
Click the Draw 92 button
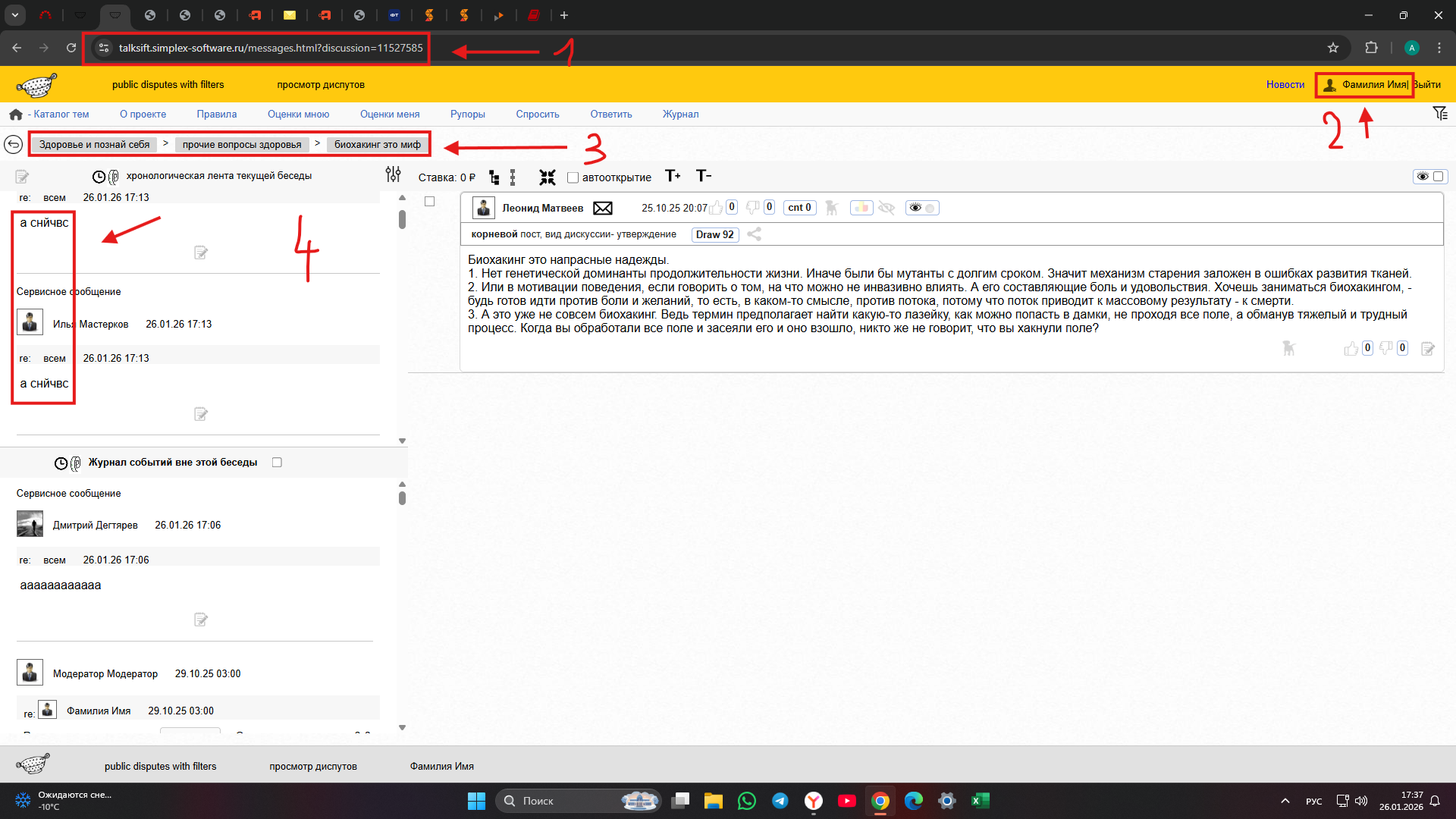(x=714, y=234)
